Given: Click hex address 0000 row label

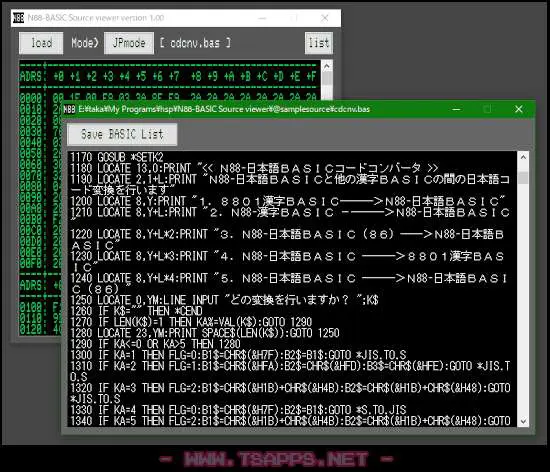Looking at the screenshot, I should pos(31,98).
